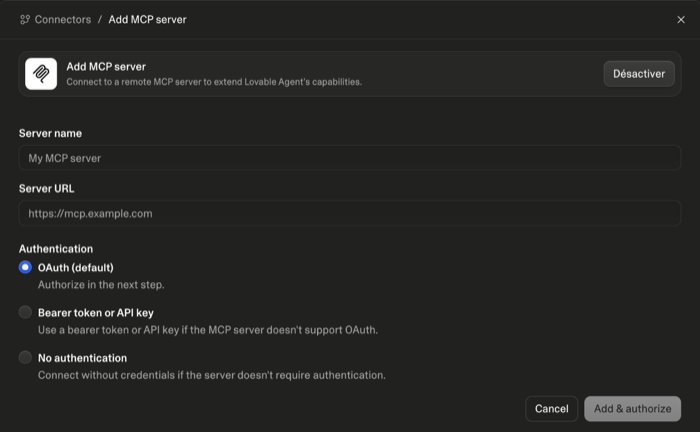
Task: Close the Add MCP server dialog
Action: (681, 20)
